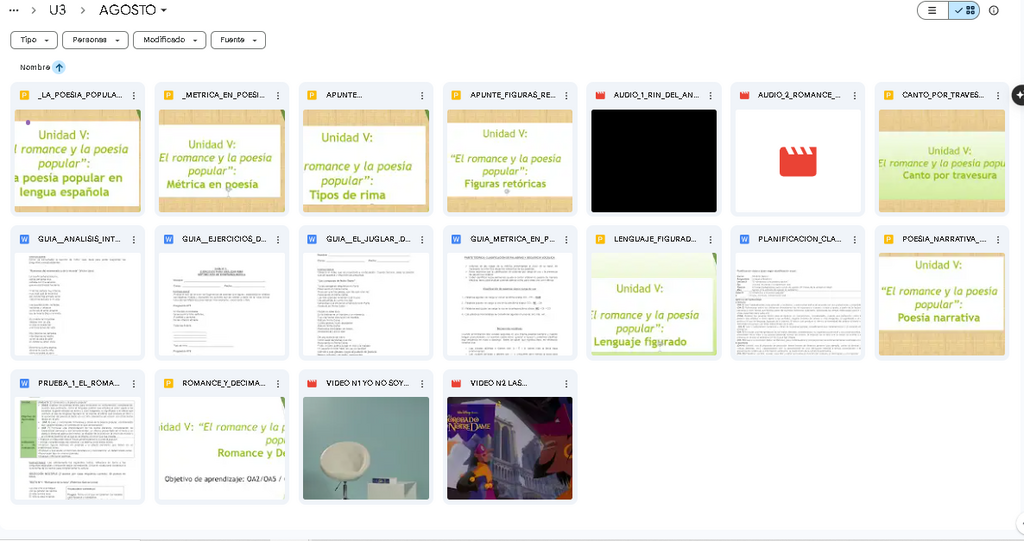Open the PLANIFICACION_CLA document thumbnail
The image size is (1024, 541).
[x=798, y=305]
